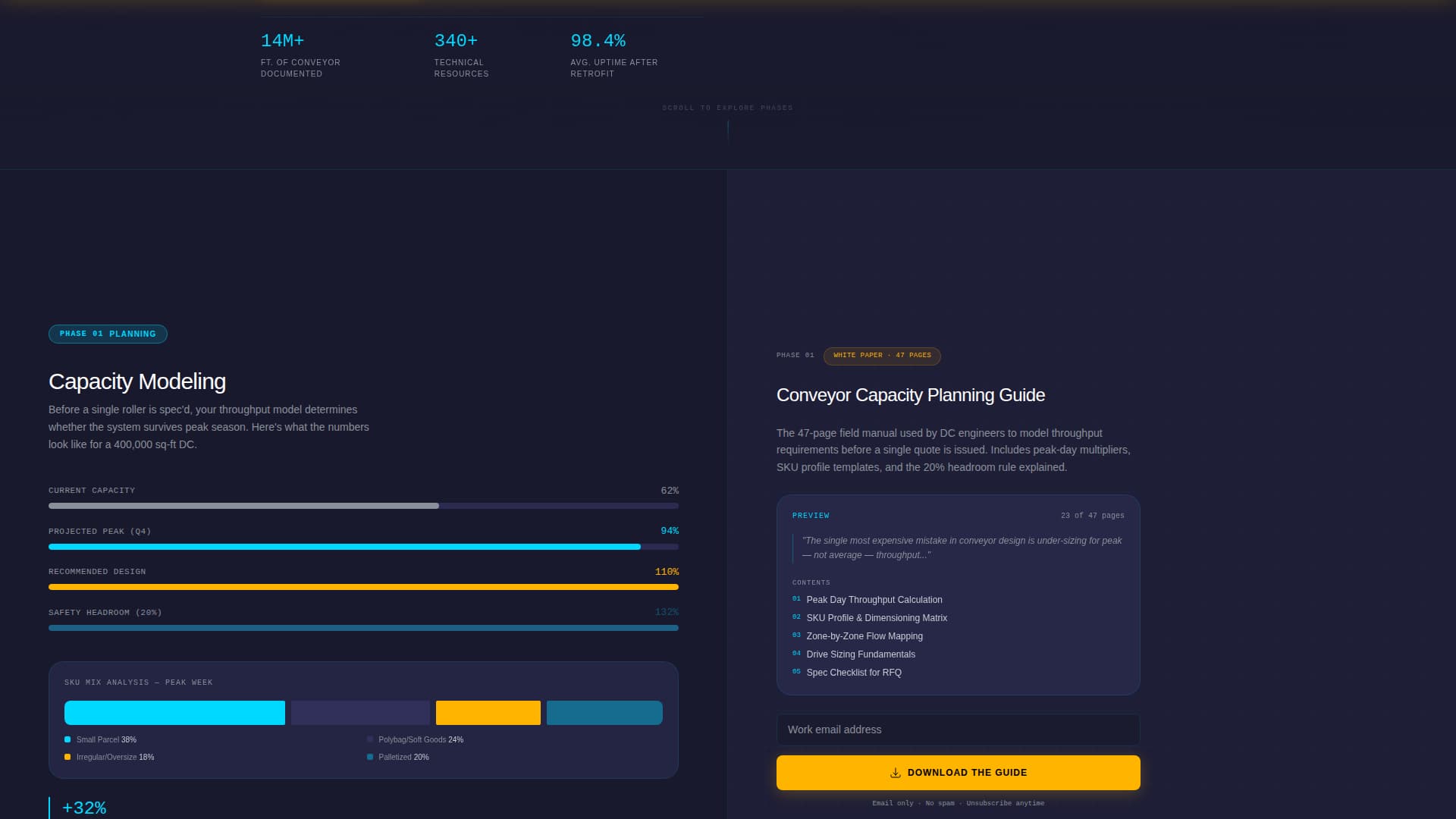Select the PHASE 01 PLANNING badge
The width and height of the screenshot is (1456, 819).
click(108, 334)
